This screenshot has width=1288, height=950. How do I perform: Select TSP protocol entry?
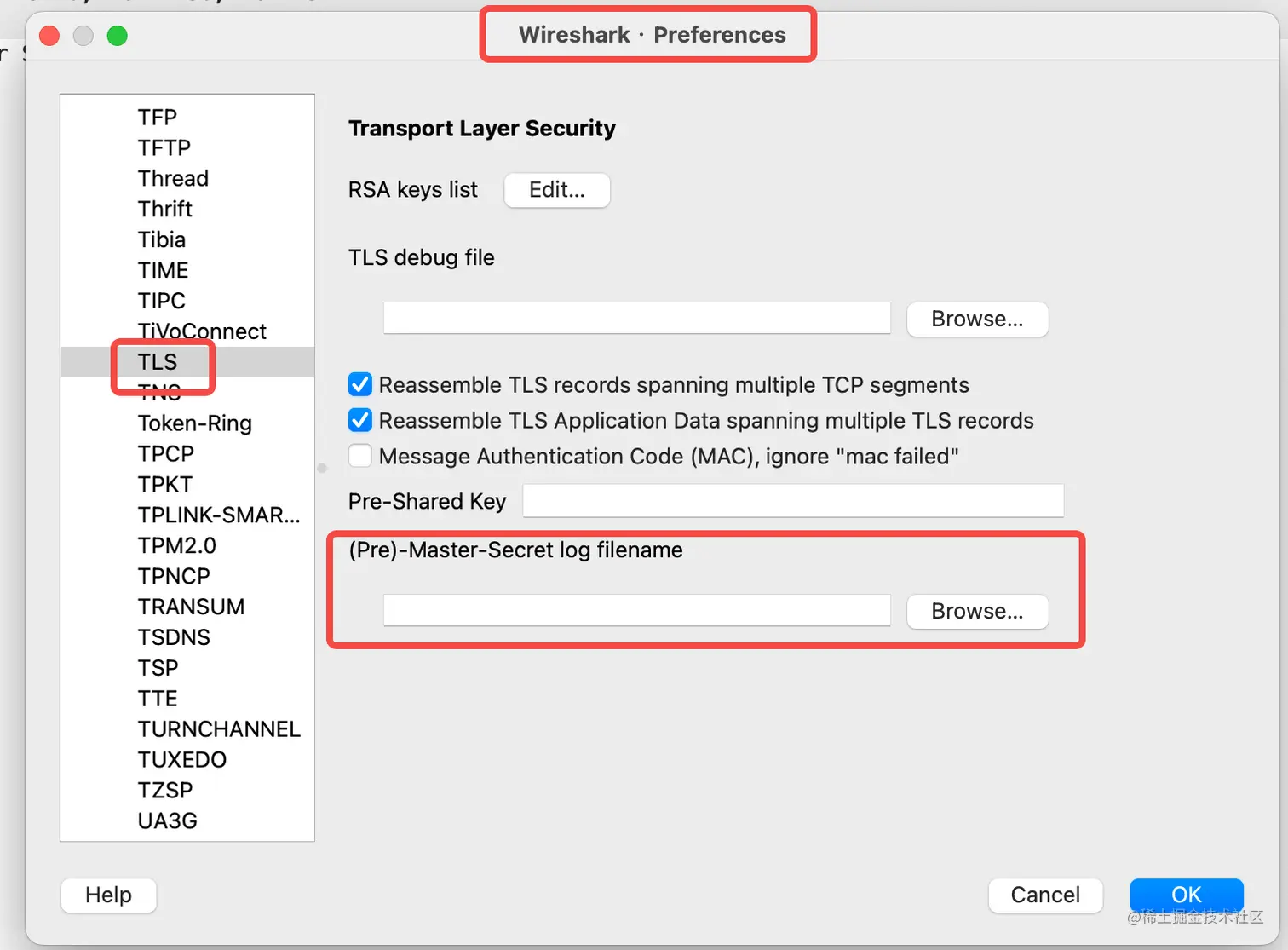[x=187, y=668]
